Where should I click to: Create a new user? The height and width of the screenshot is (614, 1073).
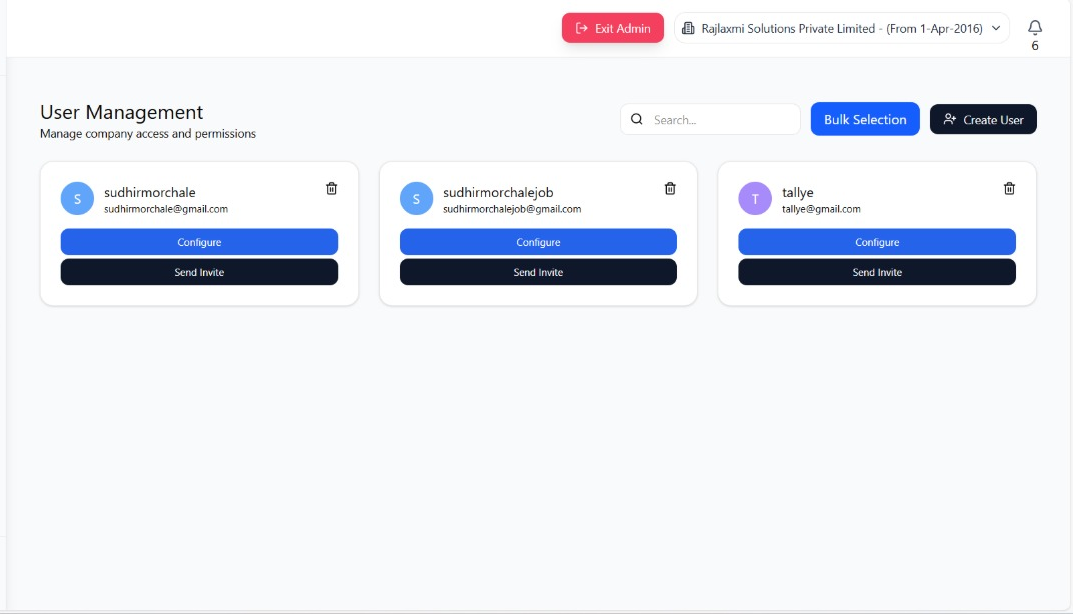[x=983, y=119]
